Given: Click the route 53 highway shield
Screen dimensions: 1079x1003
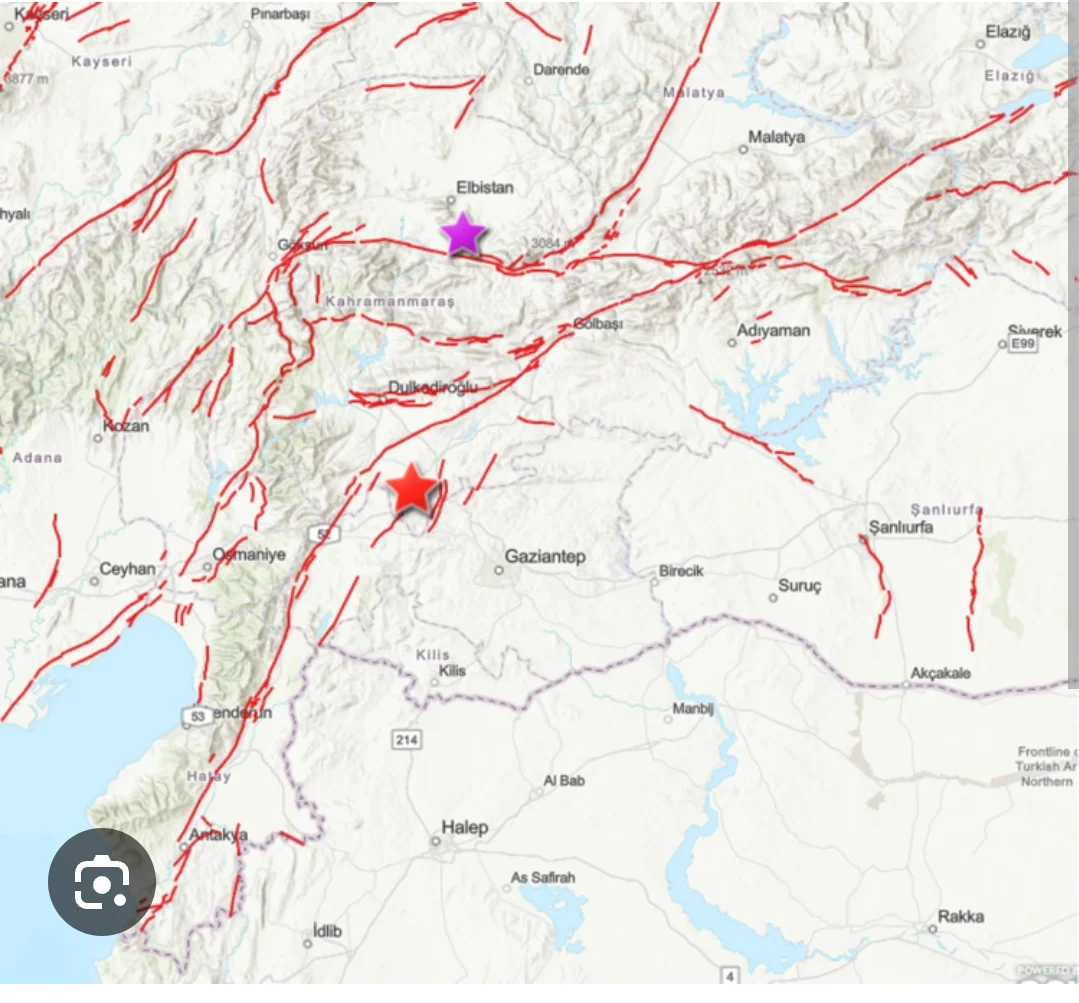Looking at the screenshot, I should point(197,716).
